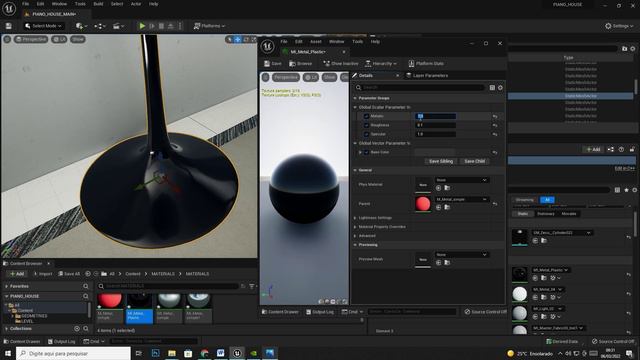Open the MI_Metal_Plastic material slot dropdown
This screenshot has height=360, width=640.
[551, 270]
